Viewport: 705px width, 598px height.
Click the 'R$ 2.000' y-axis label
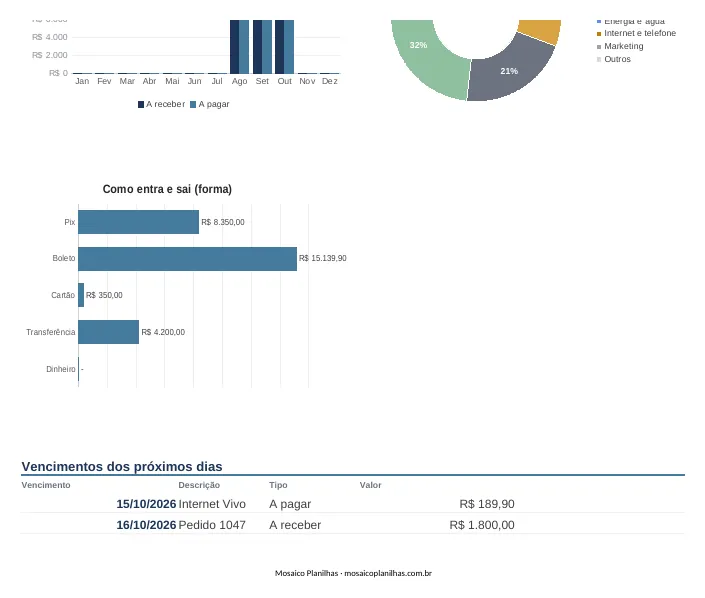tap(49, 55)
